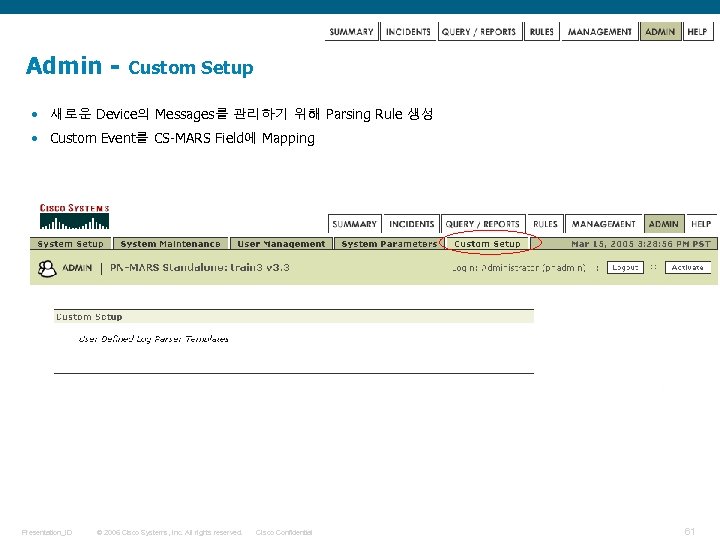
Task: Open INCIDENTS tab in slide header navigation
Action: pyautogui.click(x=408, y=32)
